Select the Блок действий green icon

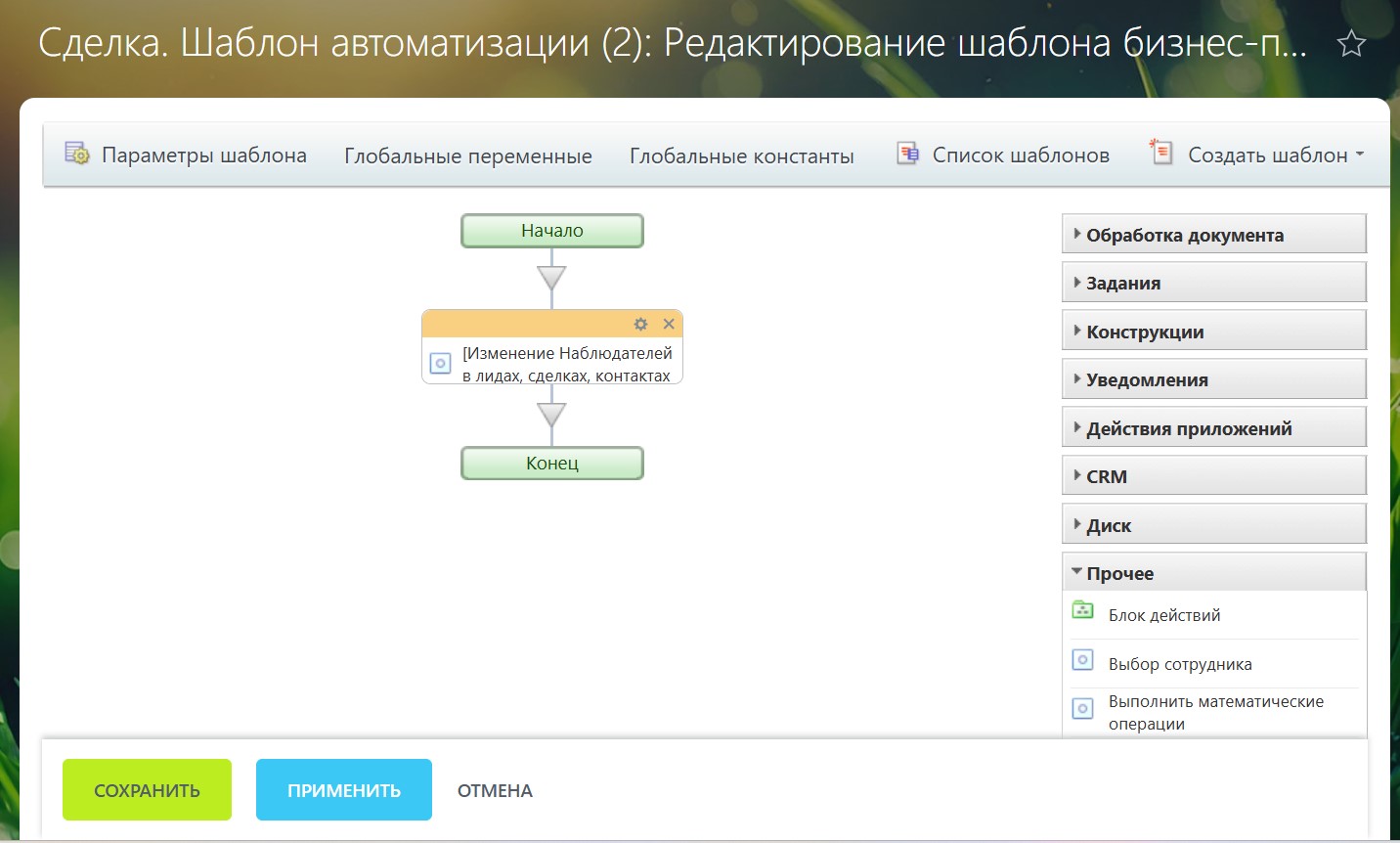(1082, 611)
